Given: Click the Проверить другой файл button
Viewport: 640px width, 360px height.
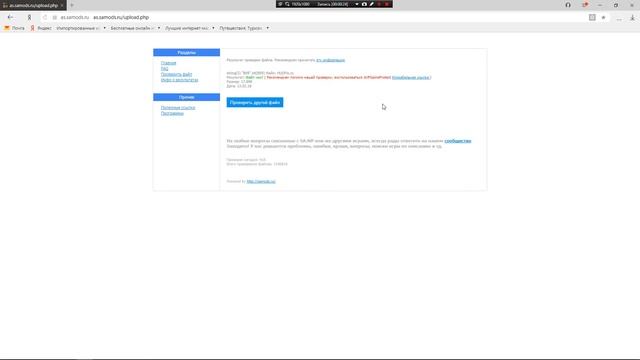Looking at the screenshot, I should (255, 102).
